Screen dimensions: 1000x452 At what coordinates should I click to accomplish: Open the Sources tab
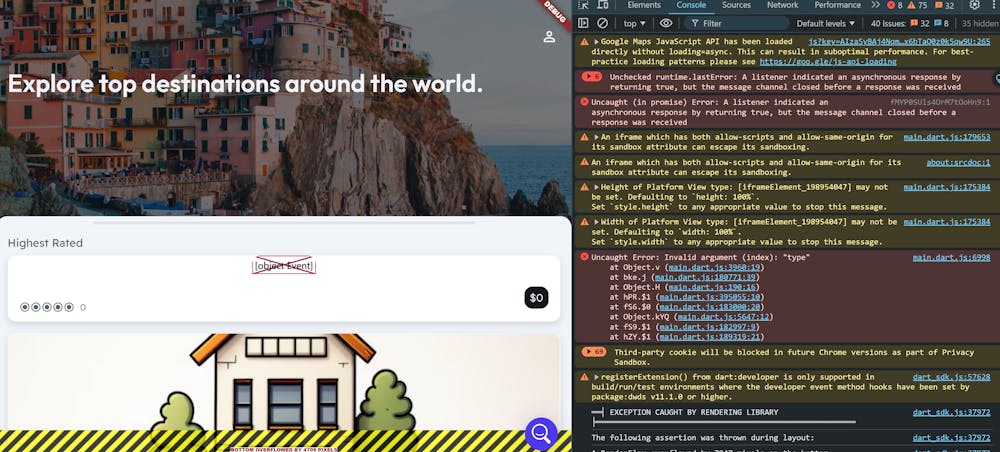[x=736, y=5]
